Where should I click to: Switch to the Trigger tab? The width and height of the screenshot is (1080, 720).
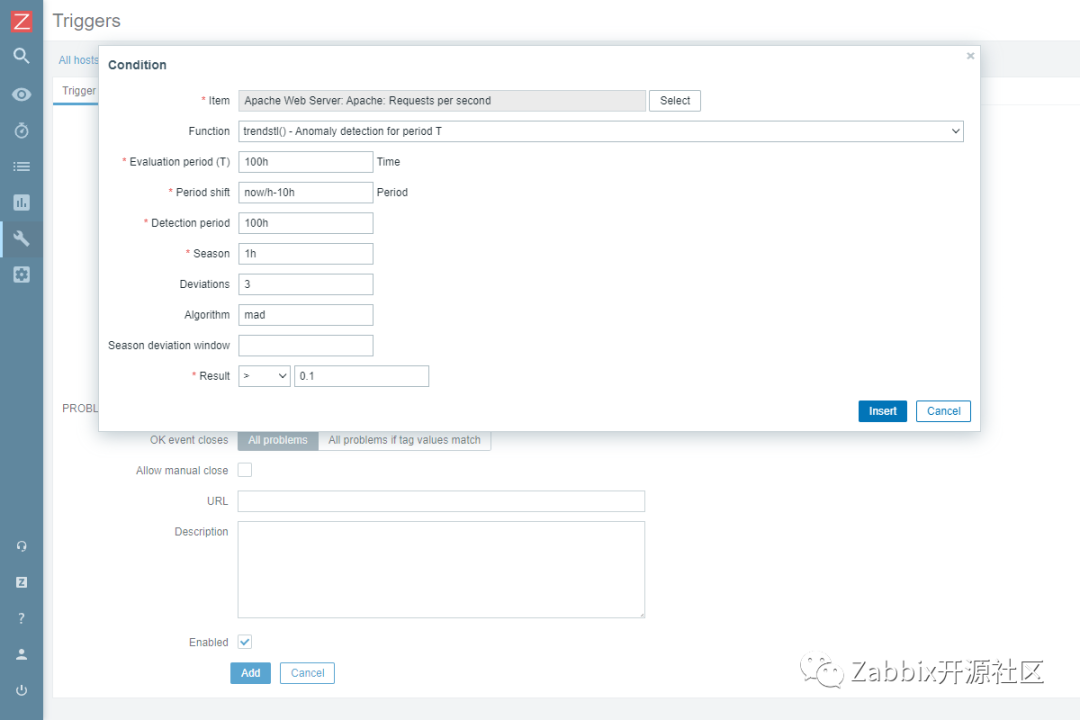tap(78, 91)
